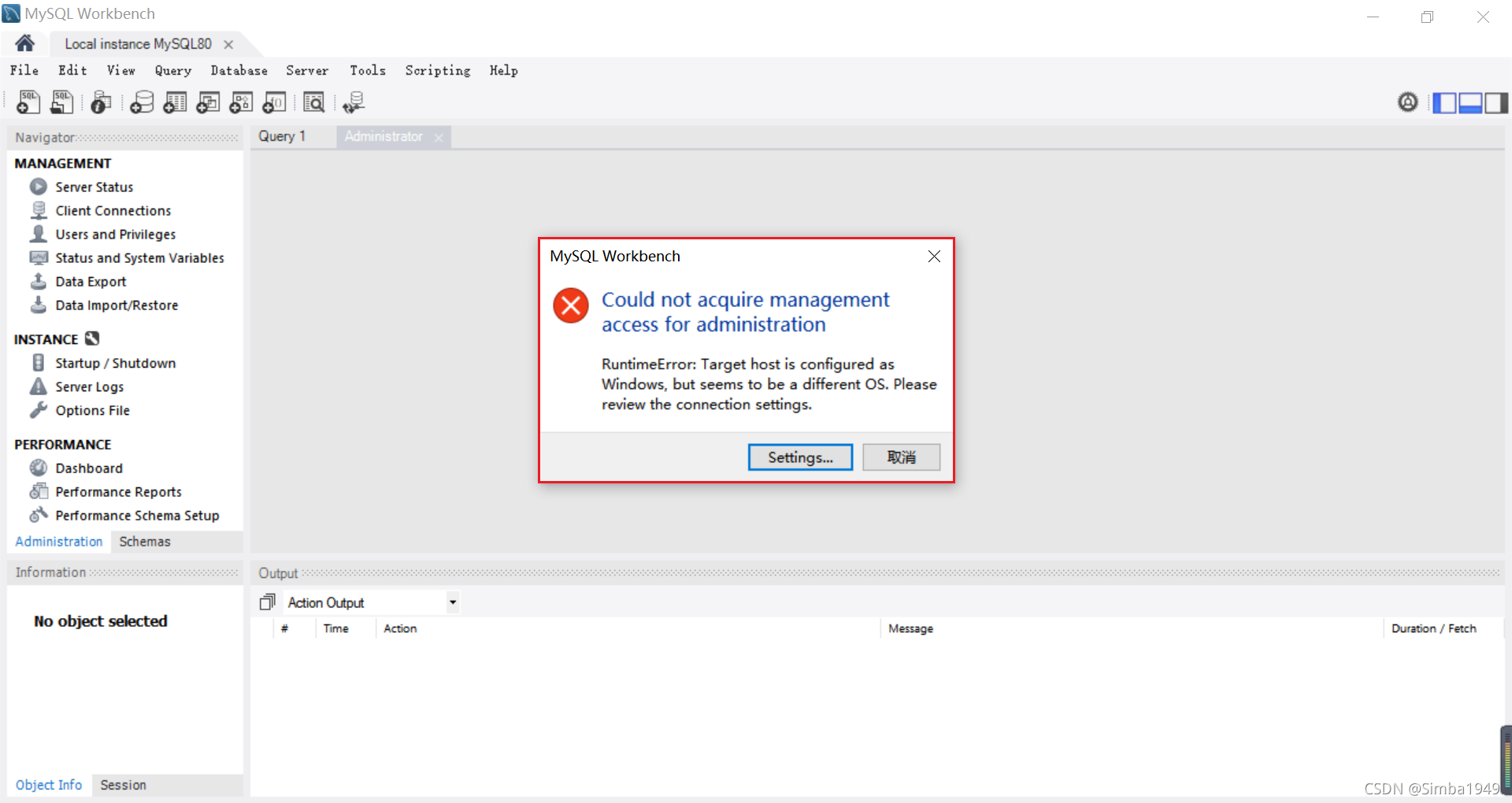Switch to Object Info tab
The image size is (1512, 803).
tap(49, 785)
